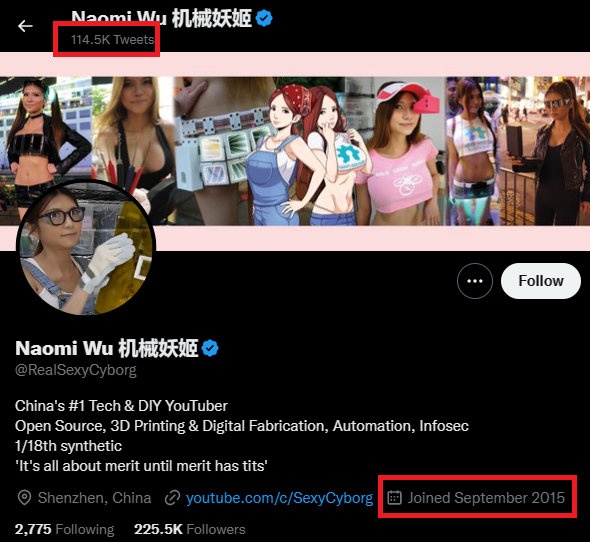Viewport: 590px width, 542px height.
Task: Click the location pin icon
Action: [24, 498]
